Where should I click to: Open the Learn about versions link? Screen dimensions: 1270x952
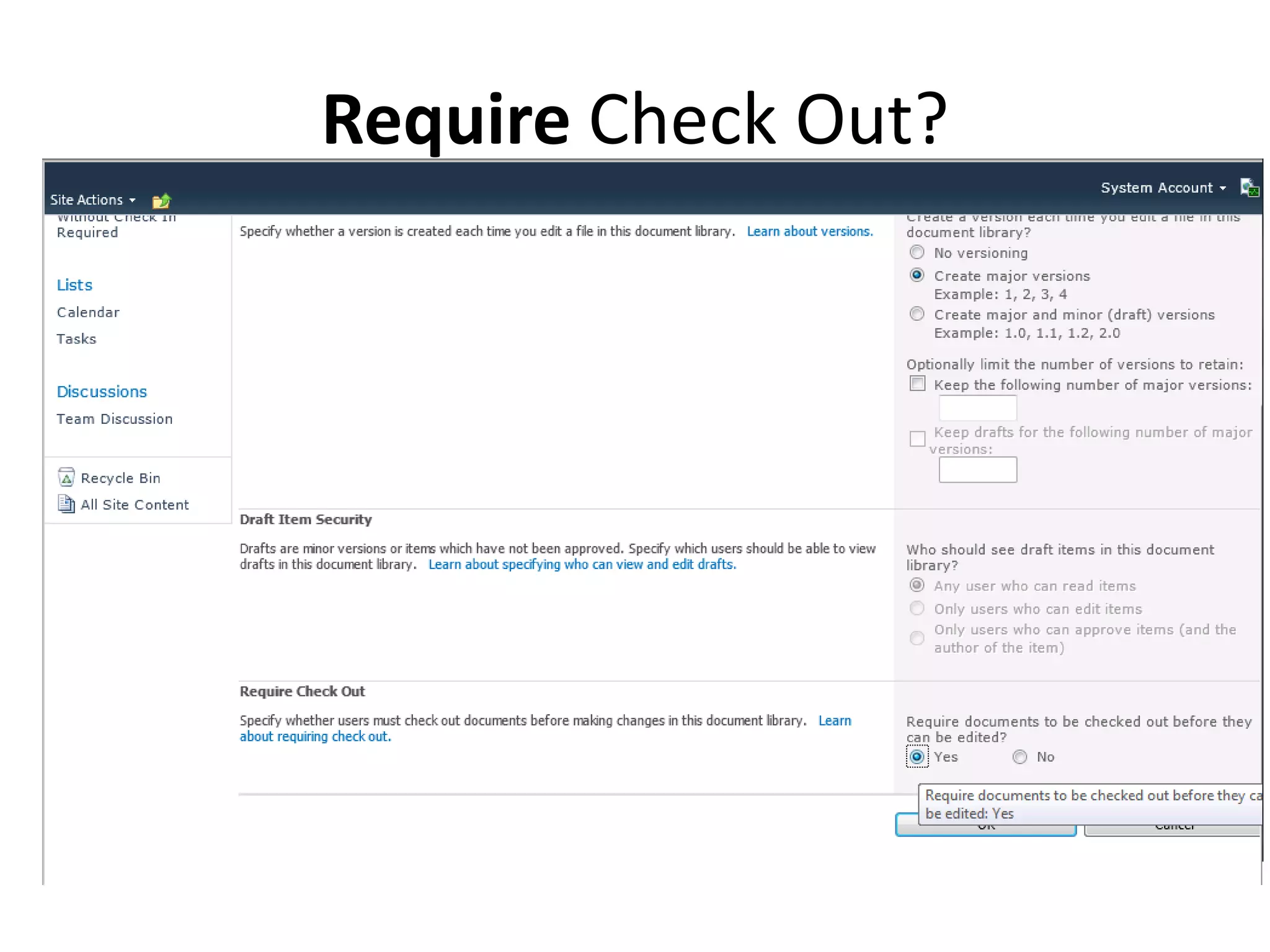[810, 231]
